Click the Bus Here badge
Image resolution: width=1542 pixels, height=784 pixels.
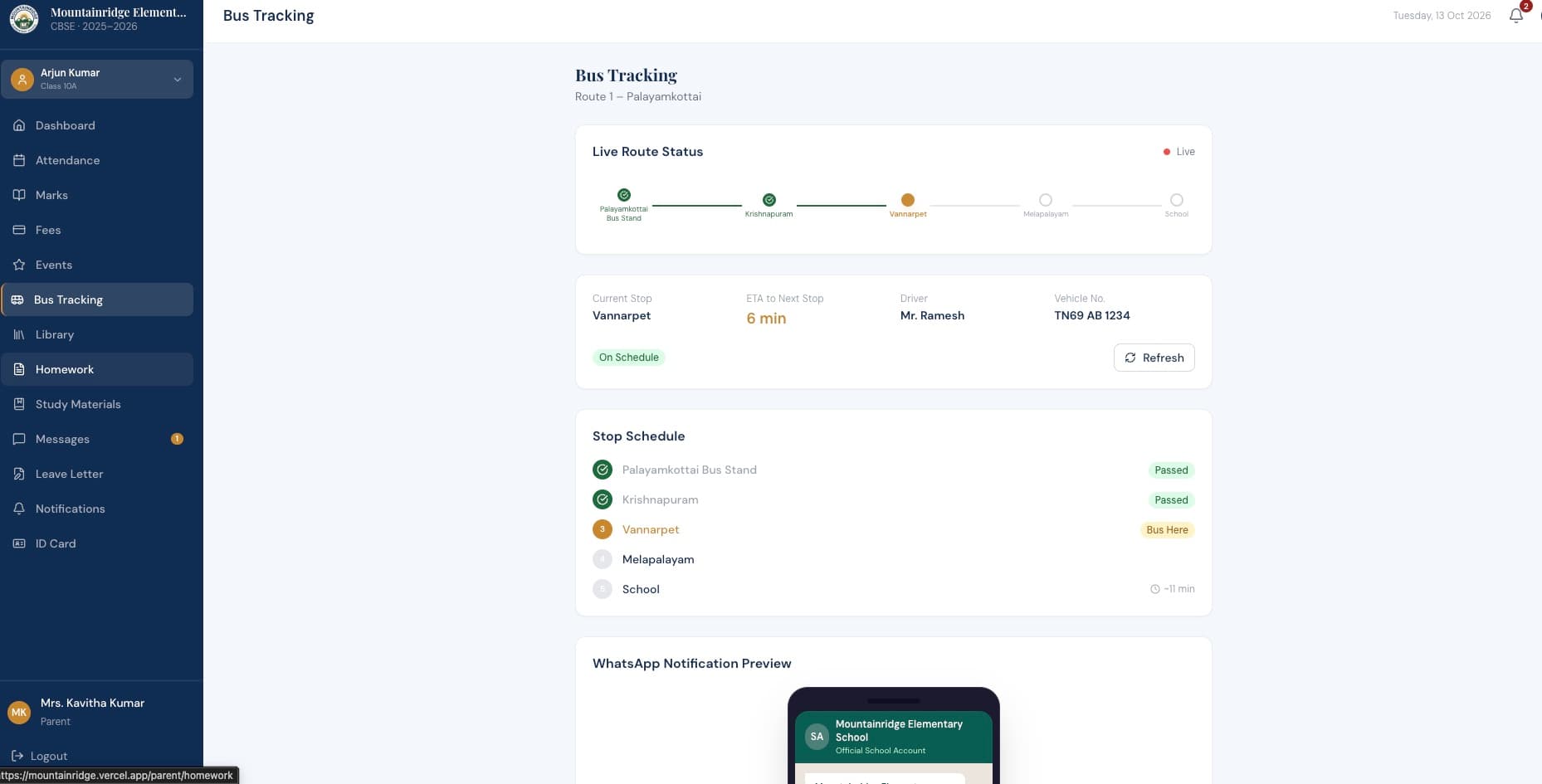point(1167,530)
